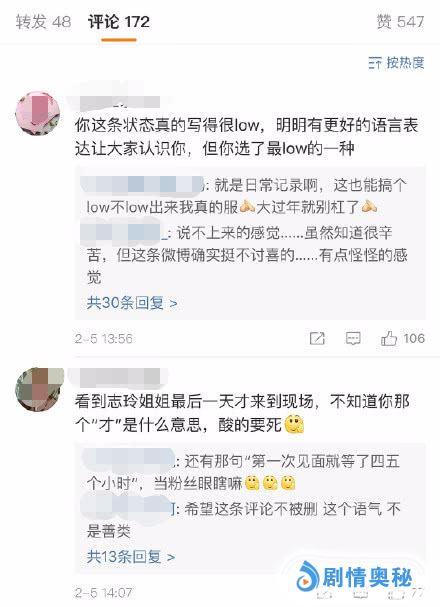Click the sort icon beside 按热度
The height and width of the screenshot is (607, 440).
(375, 63)
